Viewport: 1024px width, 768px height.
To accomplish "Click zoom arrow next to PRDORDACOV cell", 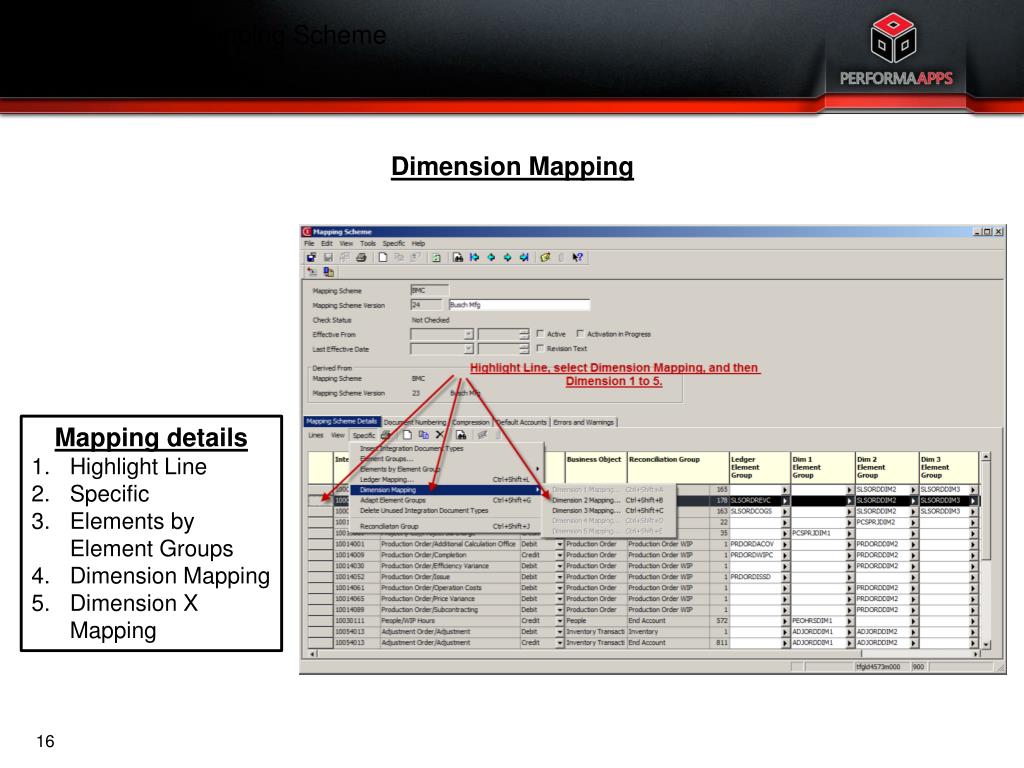I will (785, 544).
